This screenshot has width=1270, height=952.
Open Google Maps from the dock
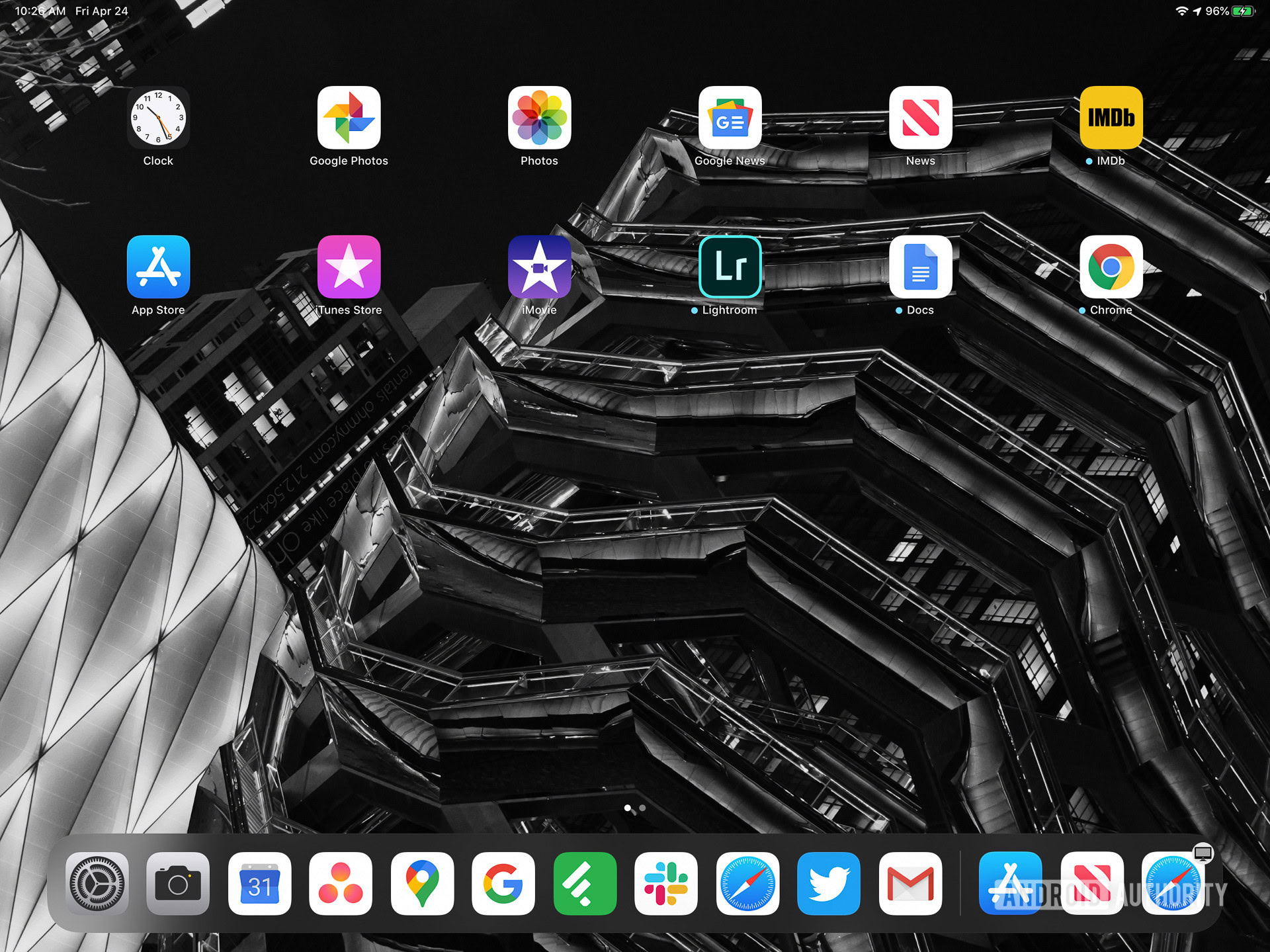tap(422, 883)
